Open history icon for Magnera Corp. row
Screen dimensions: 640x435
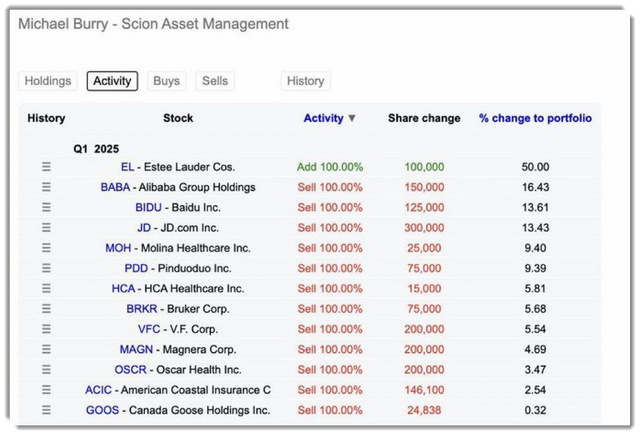[x=47, y=349]
